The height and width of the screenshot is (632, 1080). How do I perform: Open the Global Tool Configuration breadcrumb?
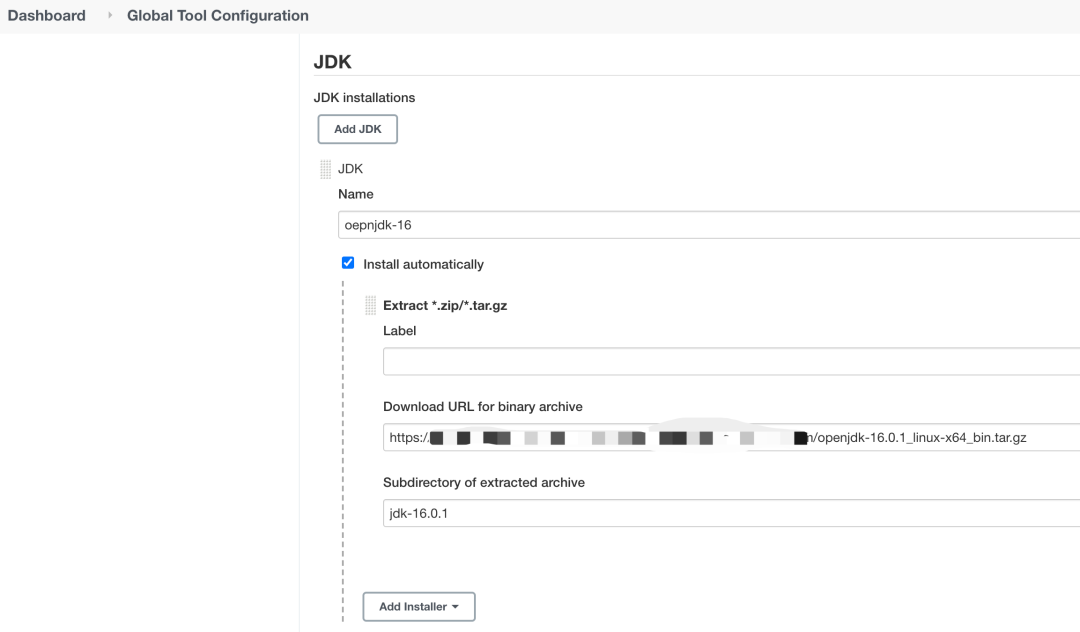217,16
